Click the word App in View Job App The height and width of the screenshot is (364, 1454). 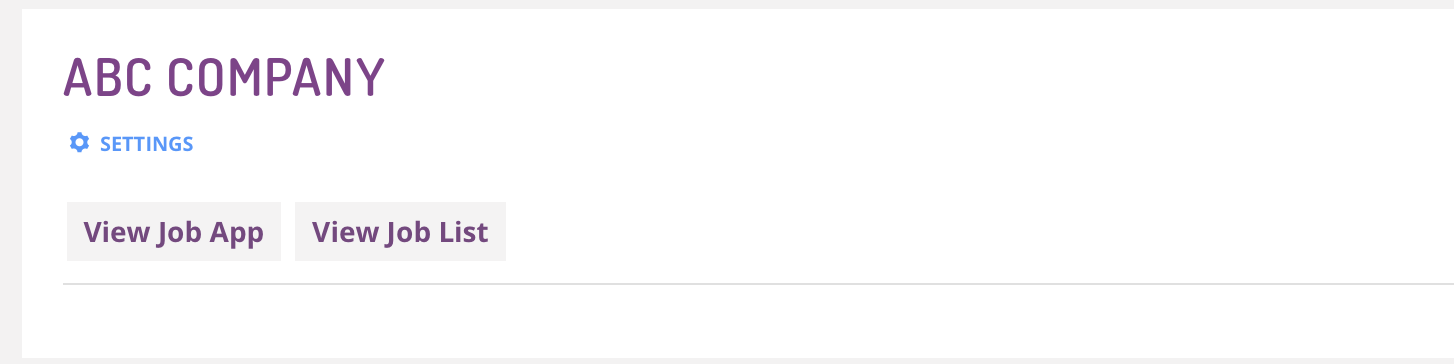[236, 234]
